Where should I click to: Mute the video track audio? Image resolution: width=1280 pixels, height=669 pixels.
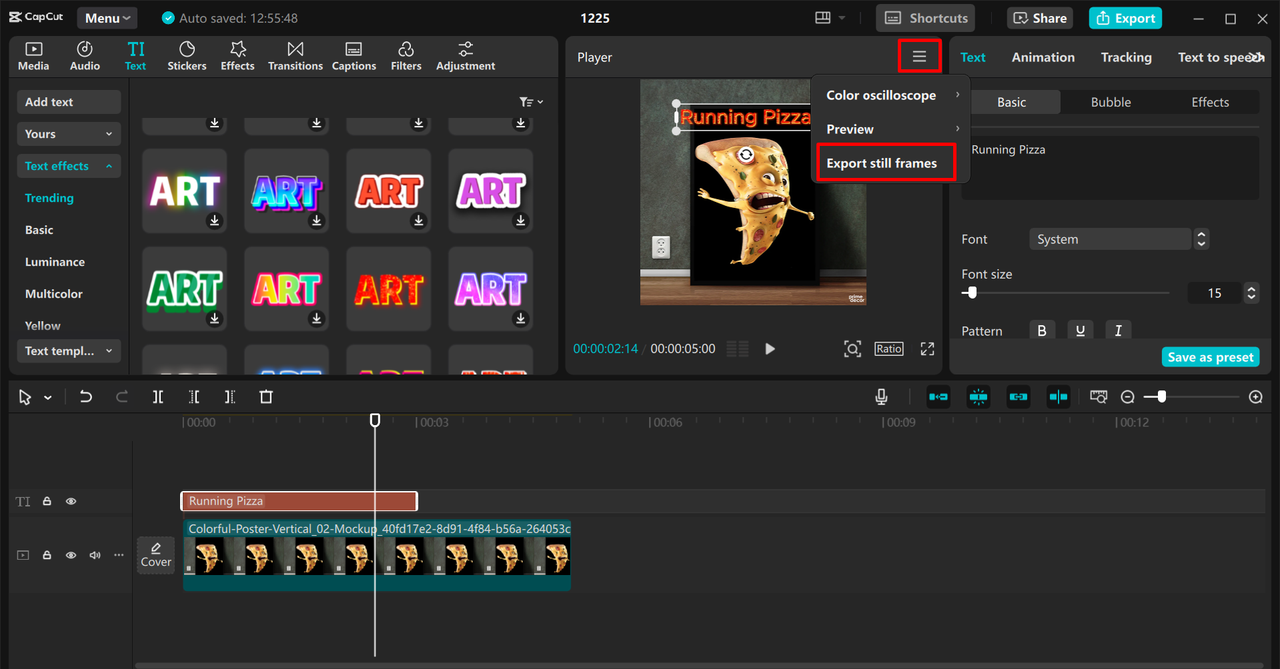95,555
